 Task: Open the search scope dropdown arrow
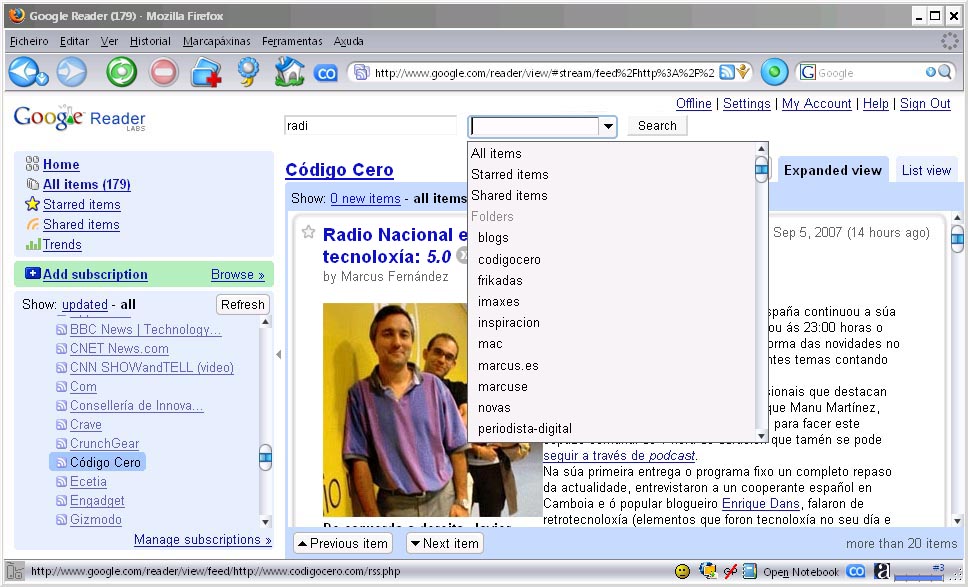point(608,127)
